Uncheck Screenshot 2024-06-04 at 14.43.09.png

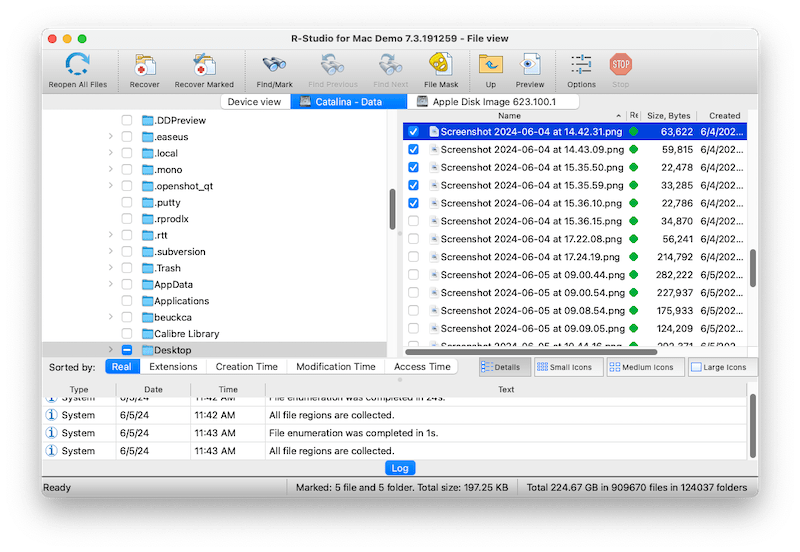click(x=414, y=149)
